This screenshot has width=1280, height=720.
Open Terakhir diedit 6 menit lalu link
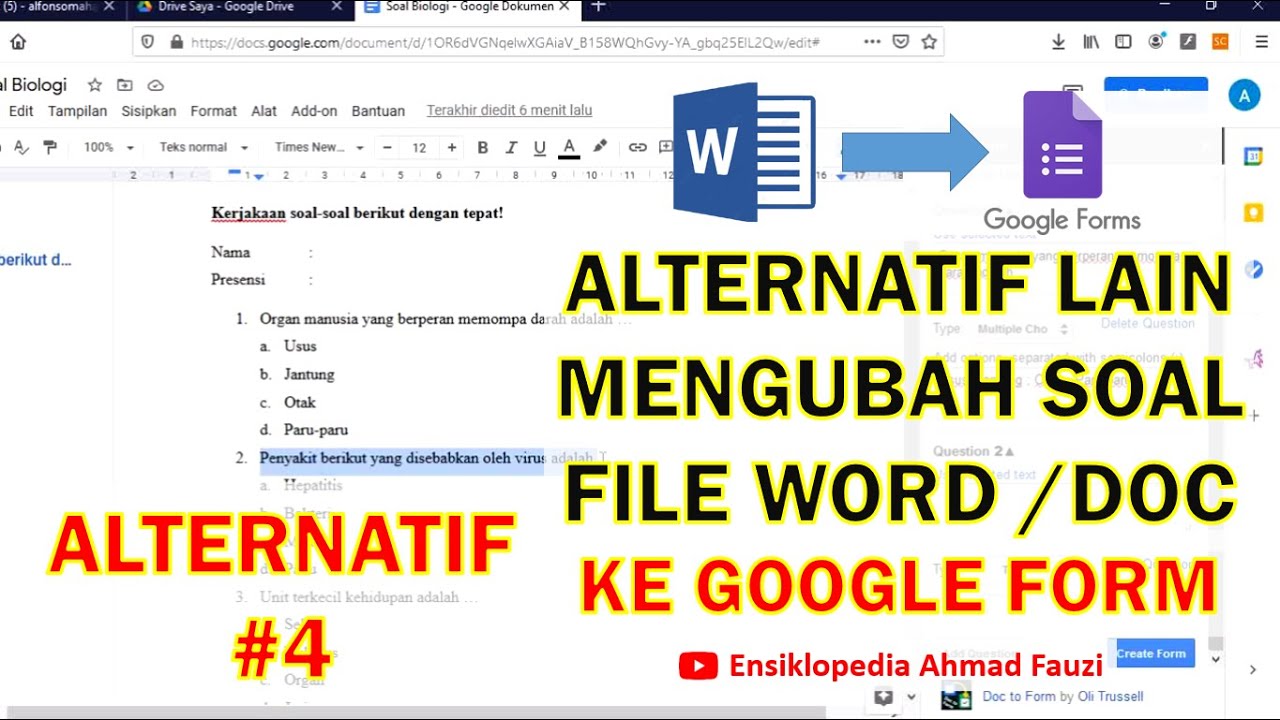[509, 111]
